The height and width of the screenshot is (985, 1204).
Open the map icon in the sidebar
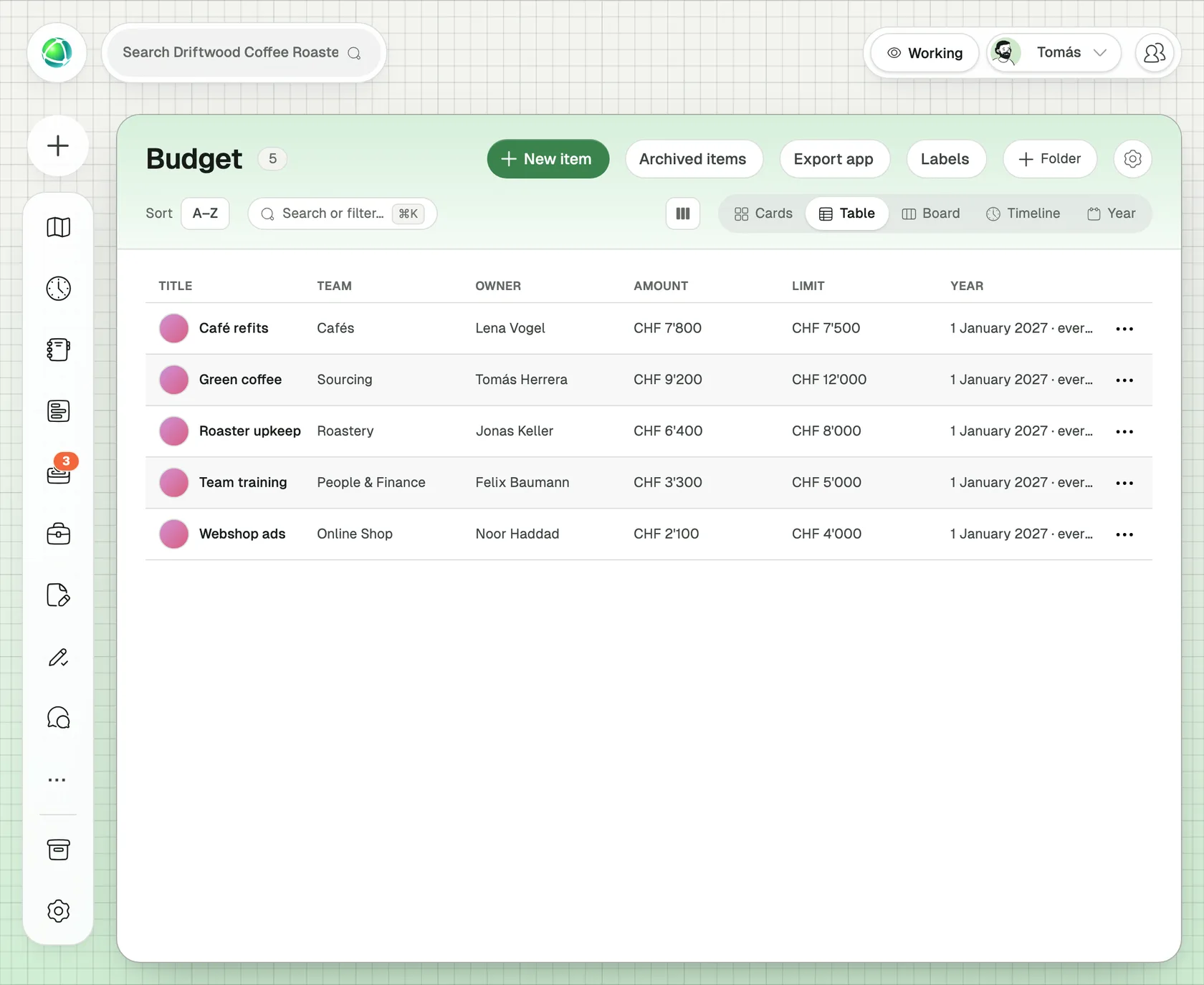coord(58,227)
